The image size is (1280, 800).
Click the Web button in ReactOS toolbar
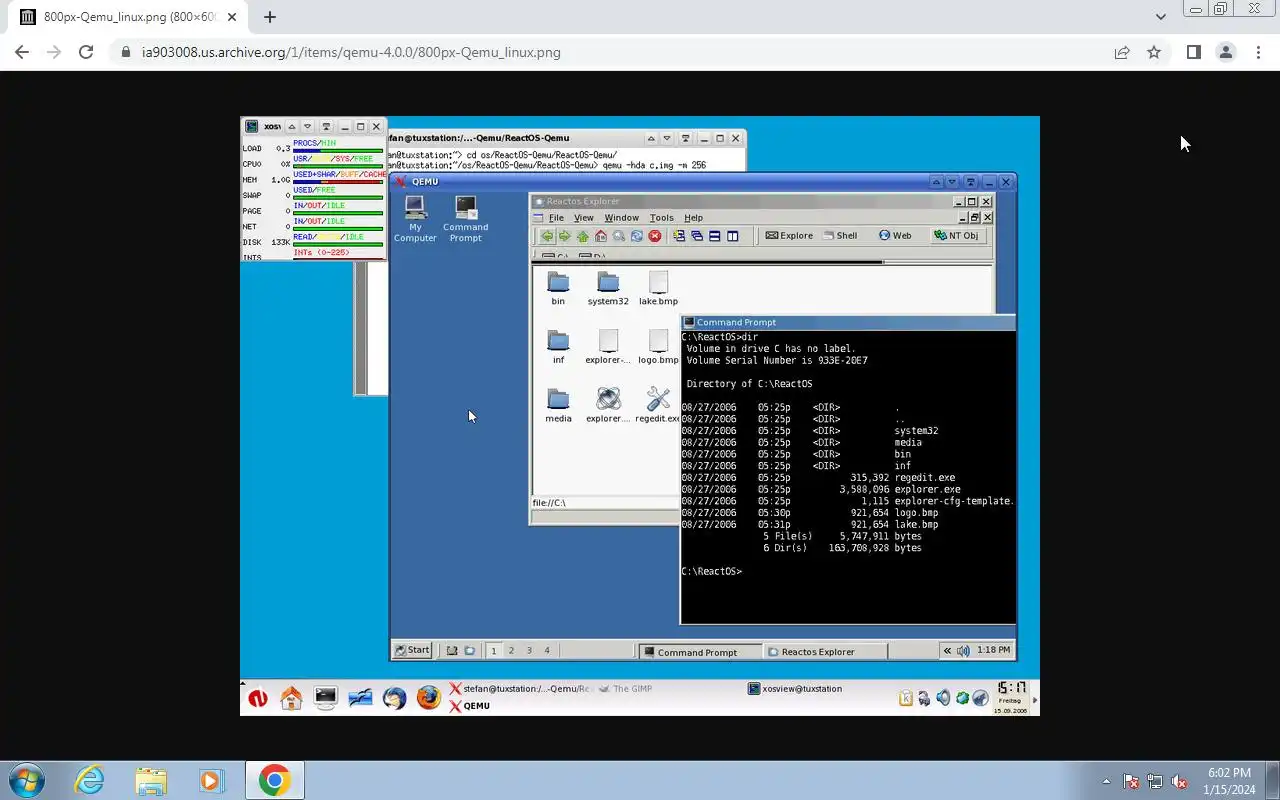click(x=895, y=236)
